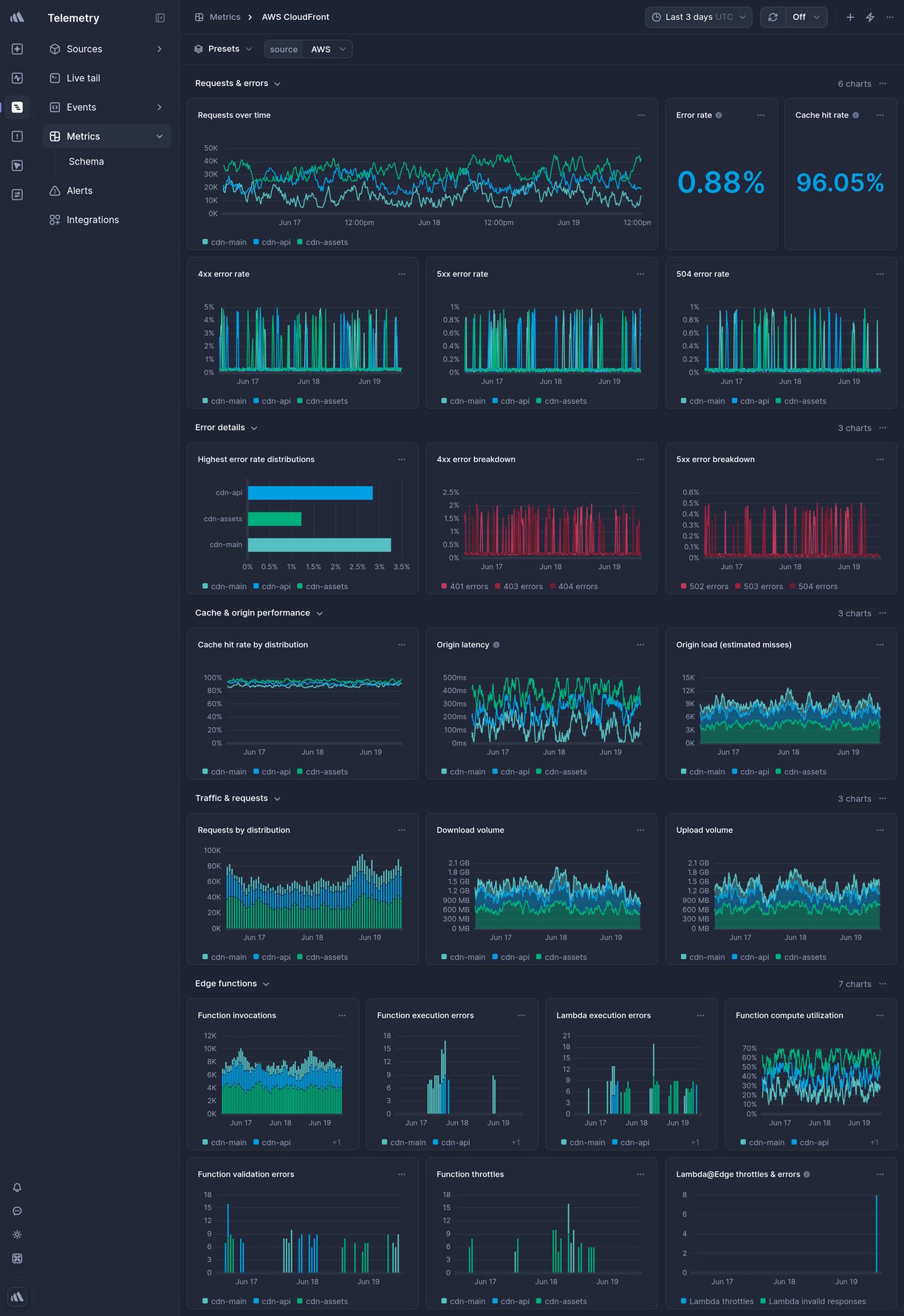The width and height of the screenshot is (904, 1316).
Task: Click the command key icon in rail
Action: (17, 1258)
